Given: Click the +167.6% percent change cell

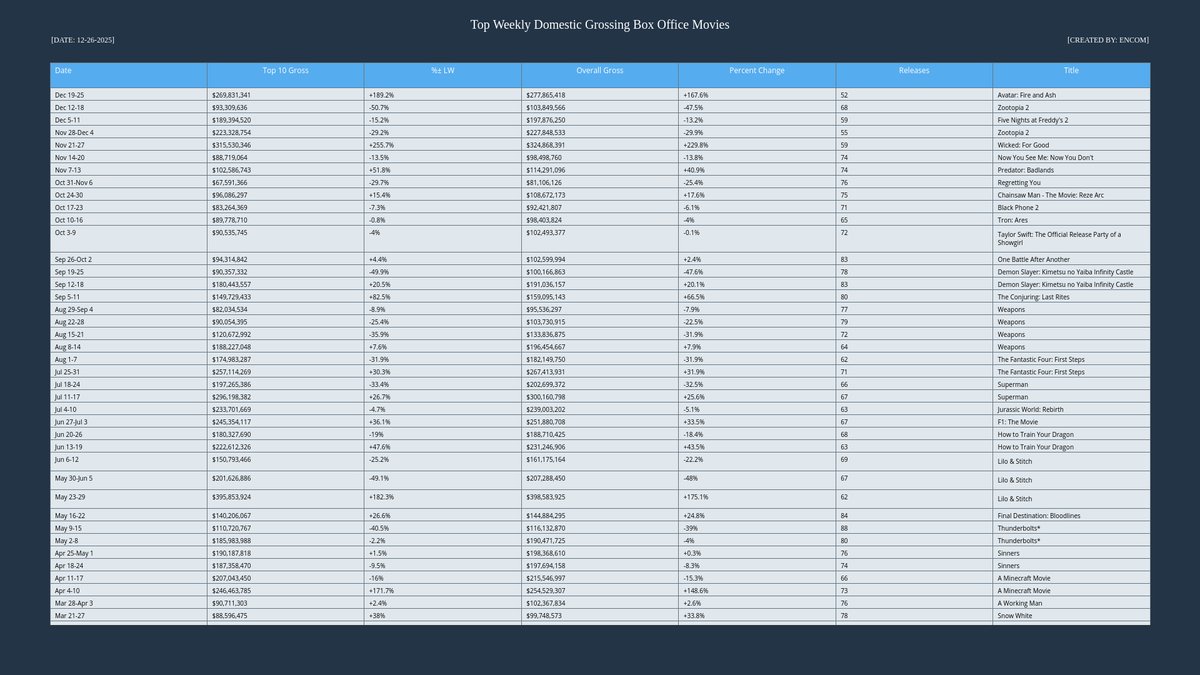Looking at the screenshot, I should (x=757, y=95).
